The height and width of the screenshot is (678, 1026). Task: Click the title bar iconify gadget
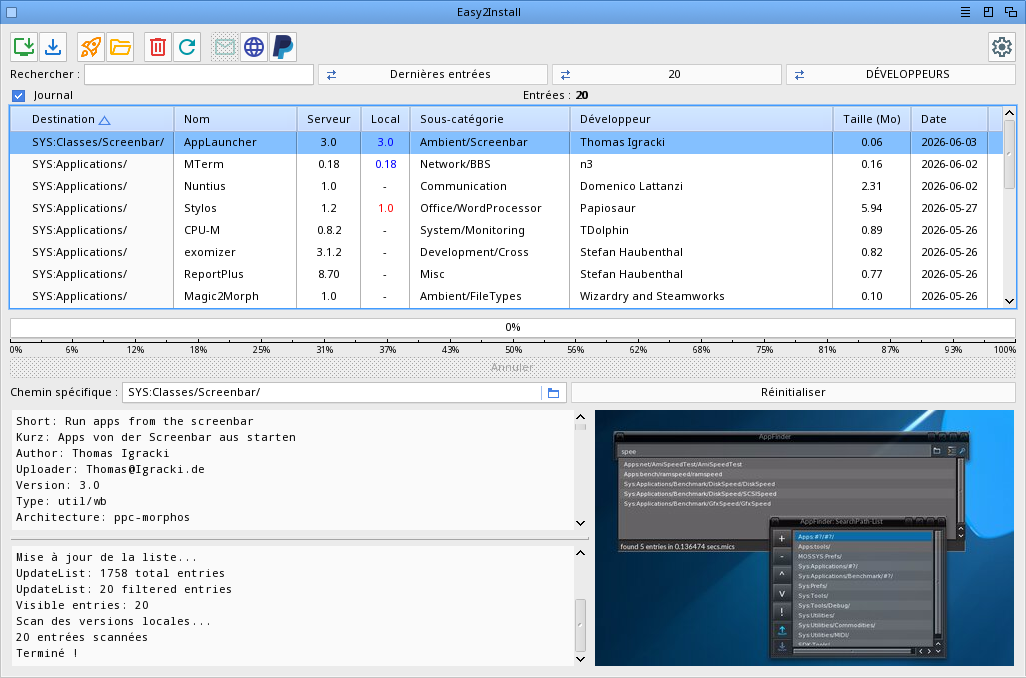(988, 12)
